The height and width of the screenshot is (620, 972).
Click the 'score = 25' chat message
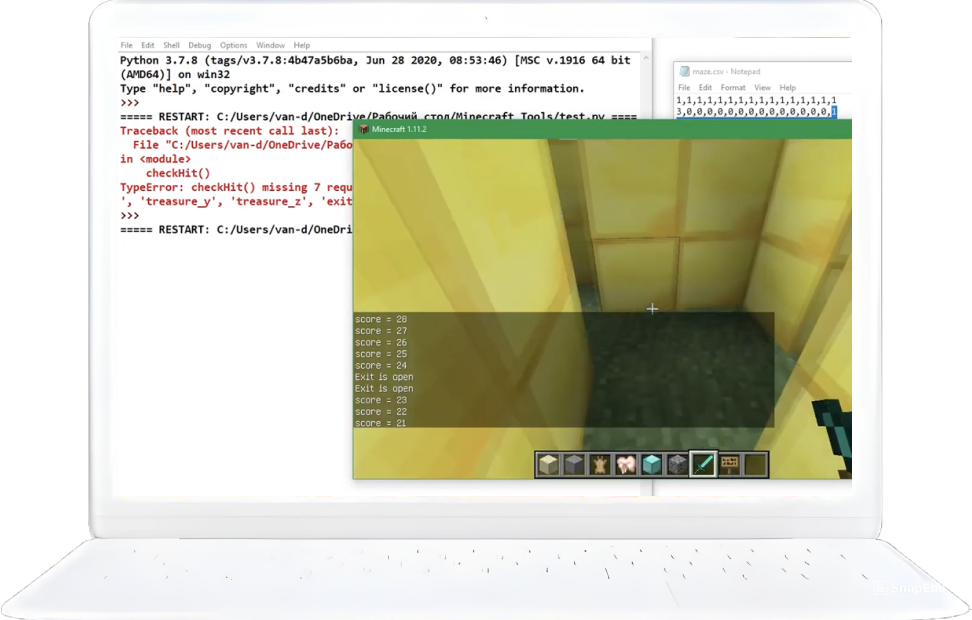click(x=381, y=354)
